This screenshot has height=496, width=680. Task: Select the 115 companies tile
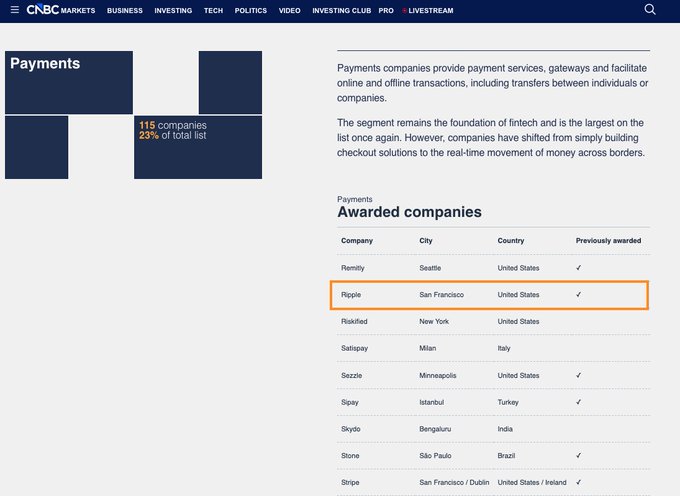point(198,147)
